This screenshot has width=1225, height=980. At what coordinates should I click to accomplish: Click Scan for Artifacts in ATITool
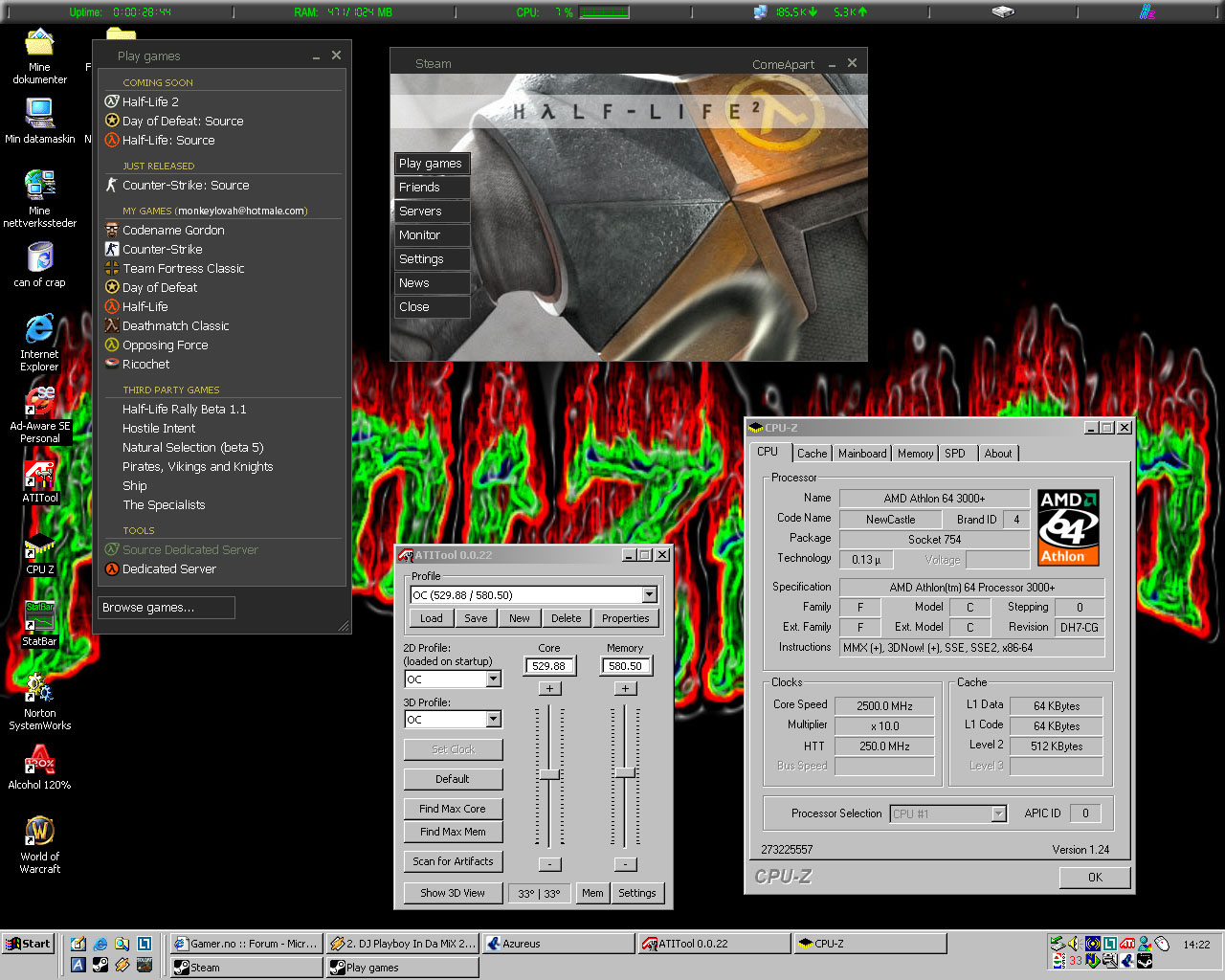tap(453, 861)
